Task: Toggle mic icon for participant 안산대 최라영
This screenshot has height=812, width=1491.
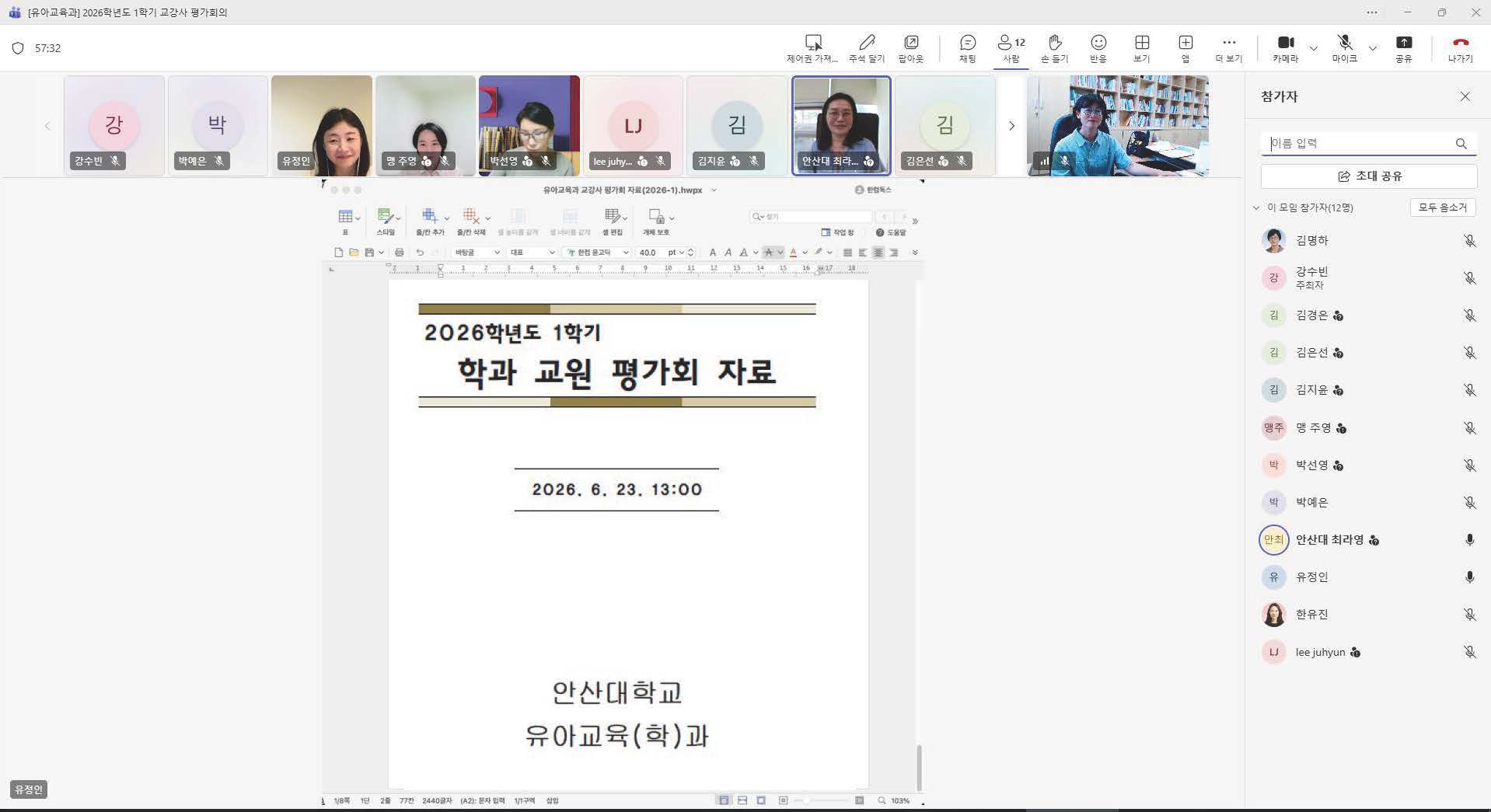Action: click(x=1469, y=540)
